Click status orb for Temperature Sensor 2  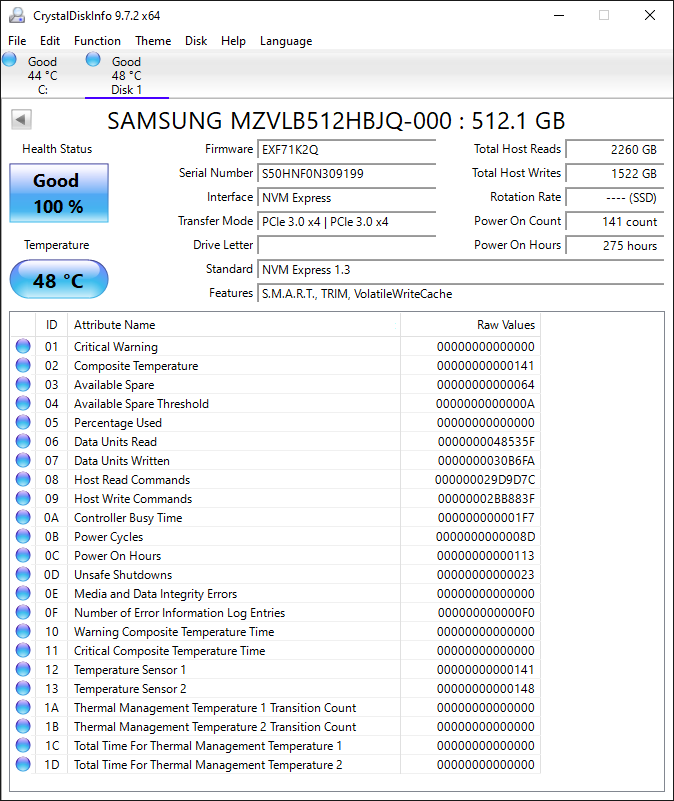pos(23,689)
